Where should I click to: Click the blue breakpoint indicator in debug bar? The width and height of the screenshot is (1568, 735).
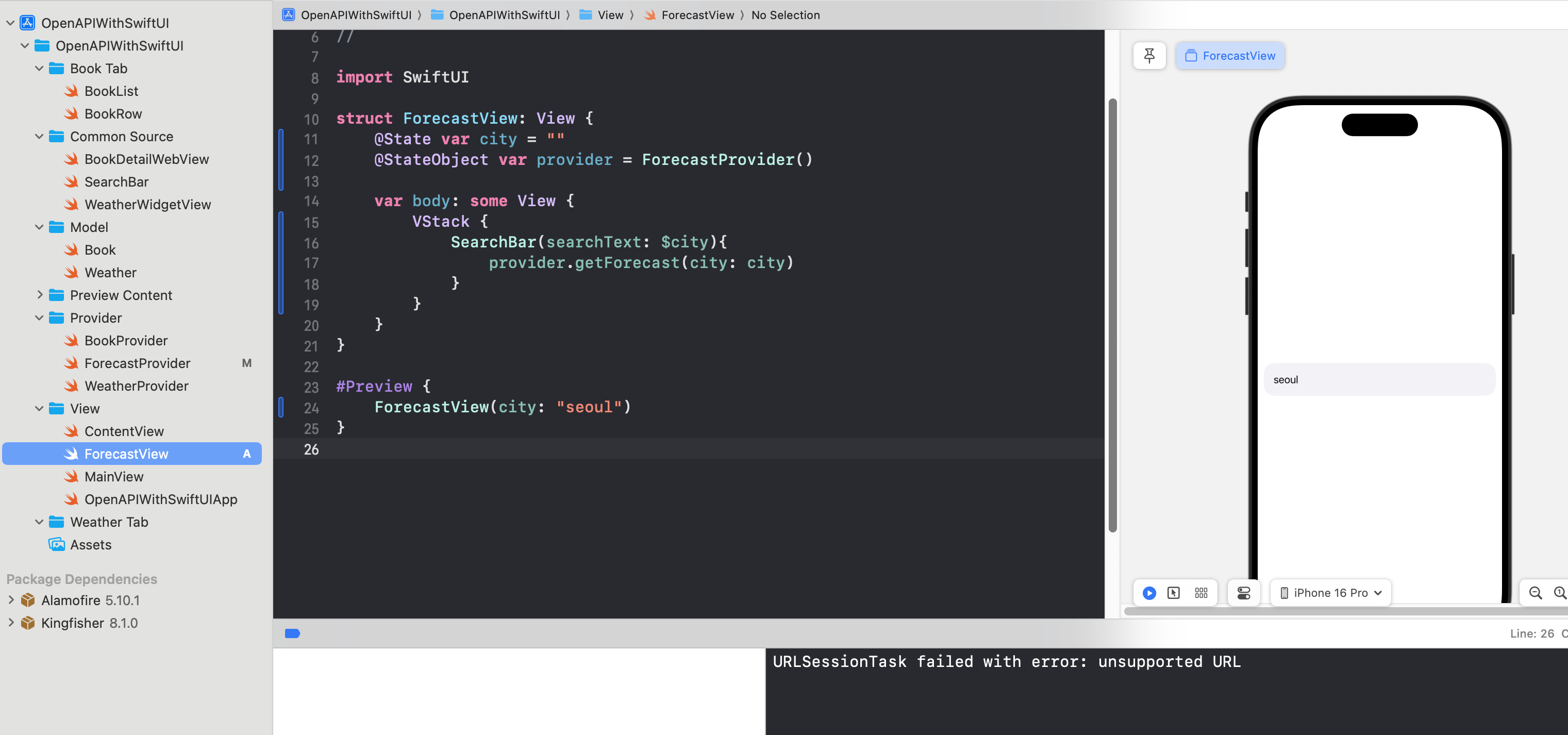(292, 633)
